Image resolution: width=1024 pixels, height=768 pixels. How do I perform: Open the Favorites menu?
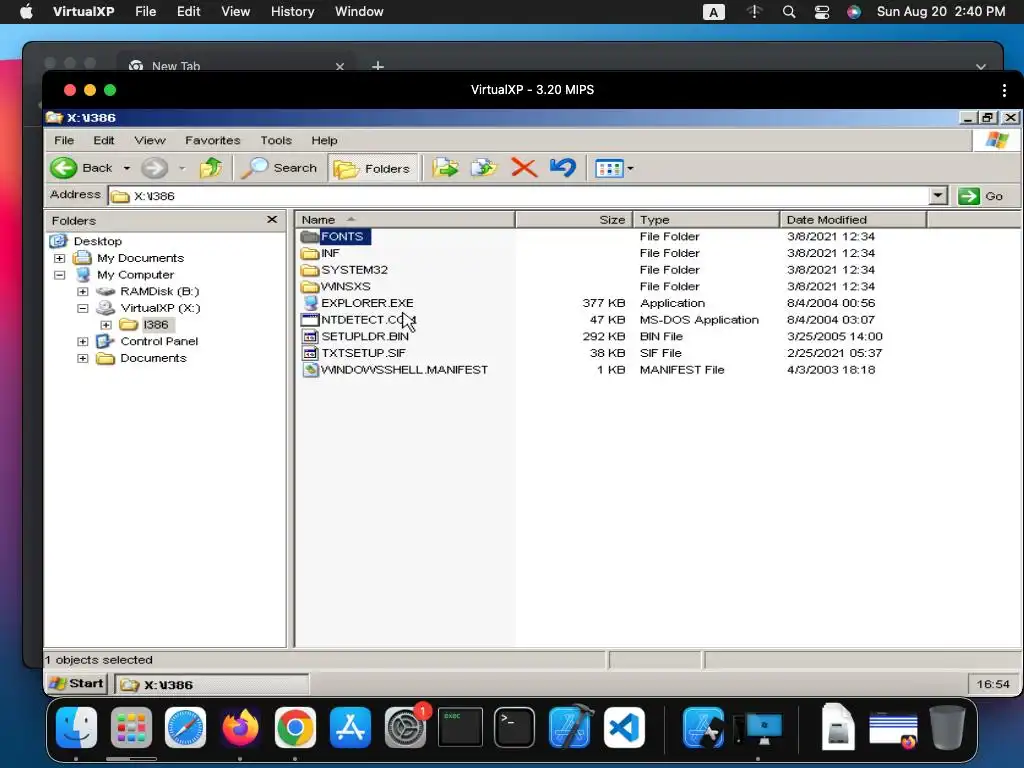pyautogui.click(x=212, y=140)
